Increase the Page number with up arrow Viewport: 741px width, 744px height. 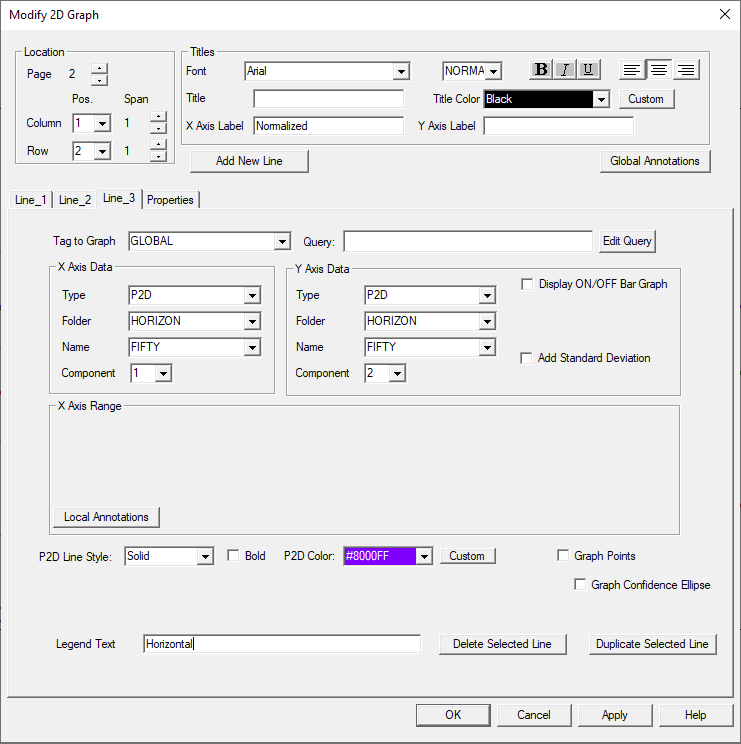99,69
